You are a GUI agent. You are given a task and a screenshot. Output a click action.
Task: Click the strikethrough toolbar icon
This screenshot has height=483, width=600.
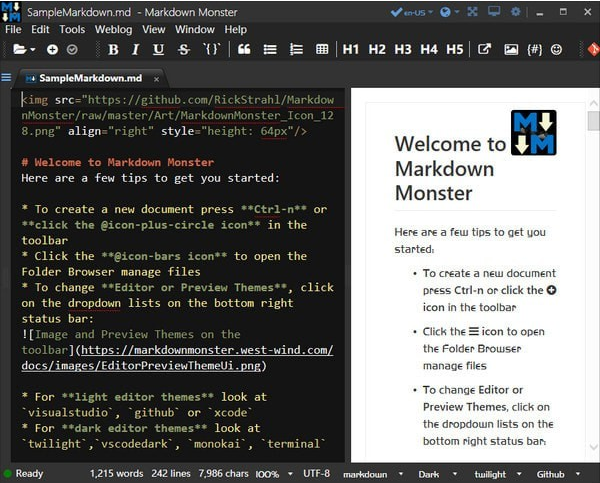(x=185, y=49)
